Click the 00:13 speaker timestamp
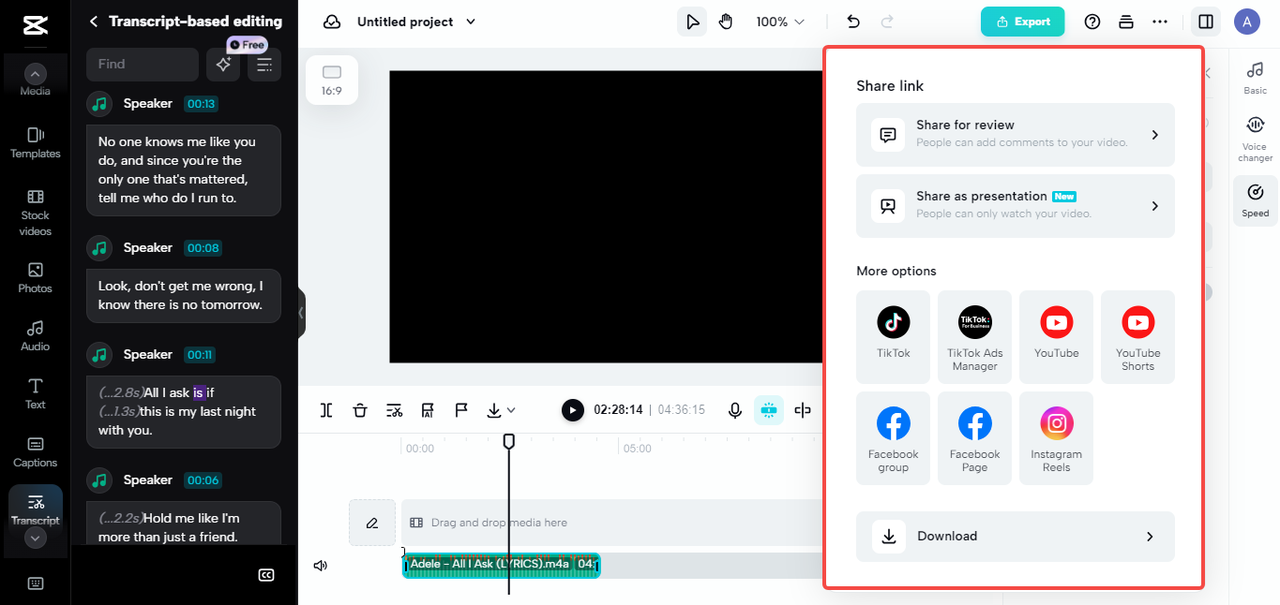1280x605 pixels. (x=201, y=104)
